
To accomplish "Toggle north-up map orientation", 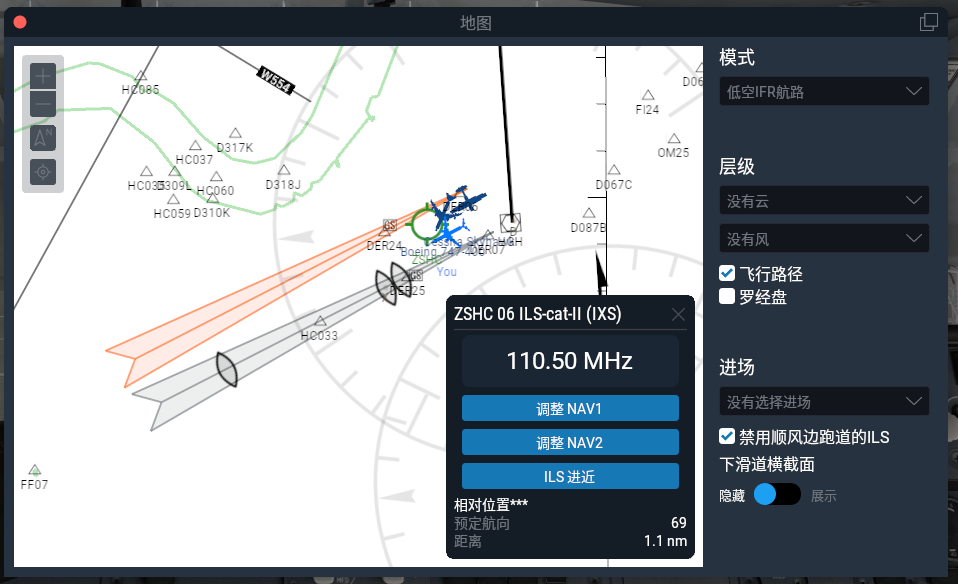I will [43, 137].
